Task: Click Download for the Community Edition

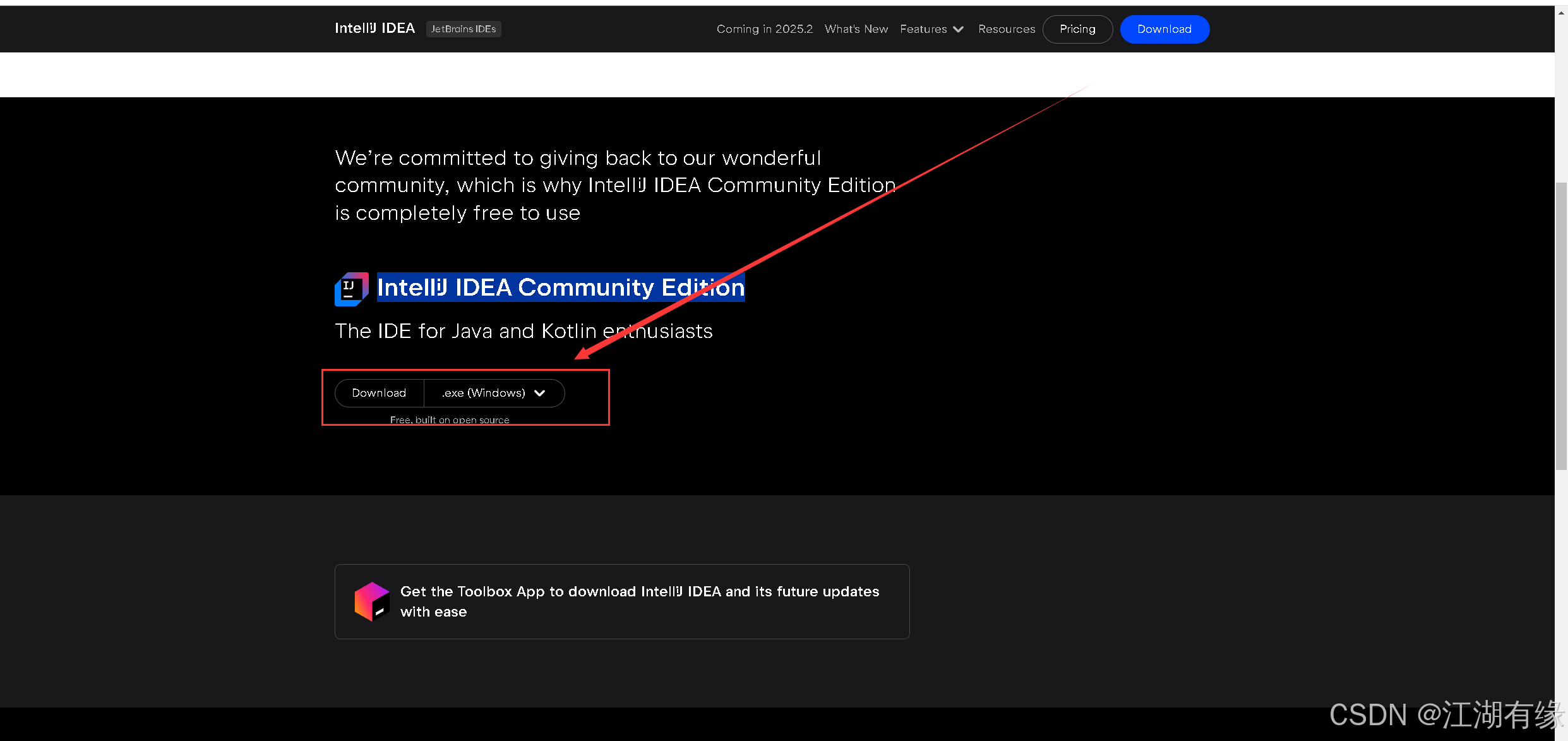Action: click(379, 393)
